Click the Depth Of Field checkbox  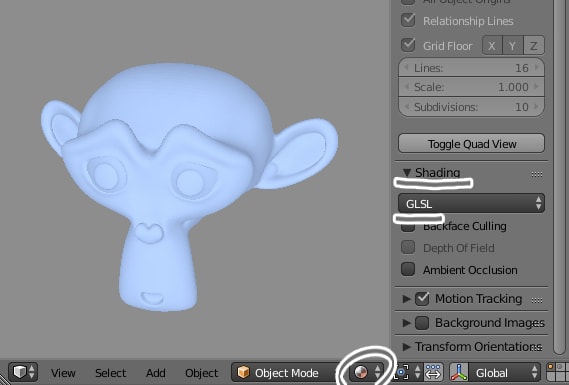(x=408, y=247)
